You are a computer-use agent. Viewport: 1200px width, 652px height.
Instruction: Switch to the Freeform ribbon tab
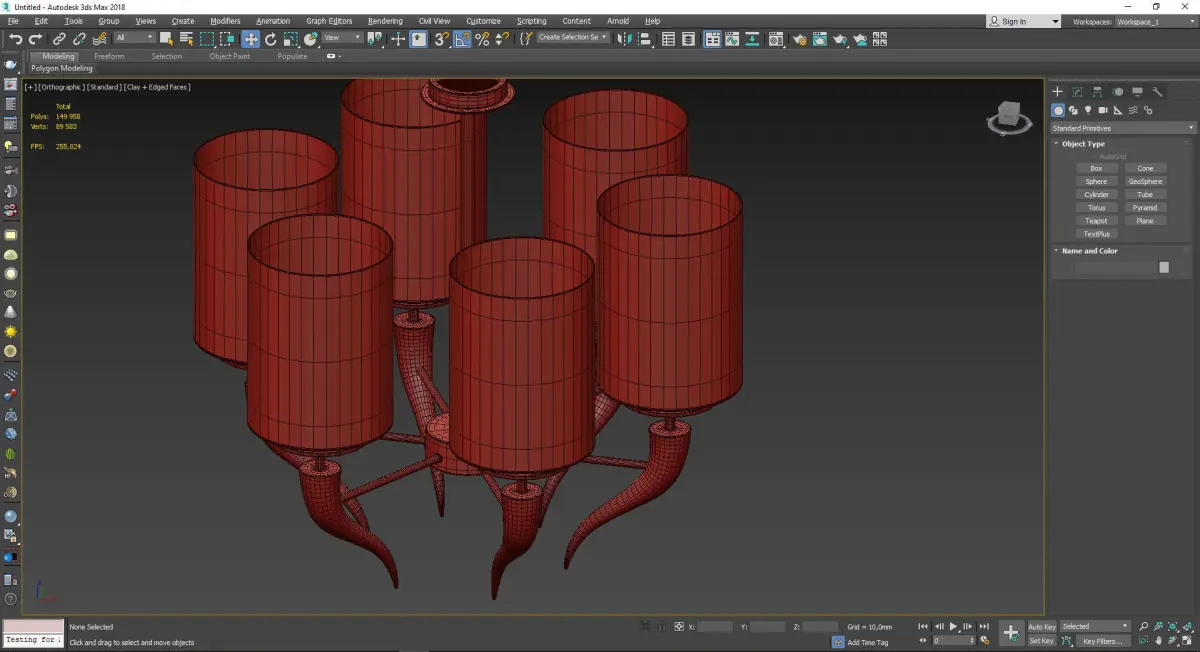(109, 56)
